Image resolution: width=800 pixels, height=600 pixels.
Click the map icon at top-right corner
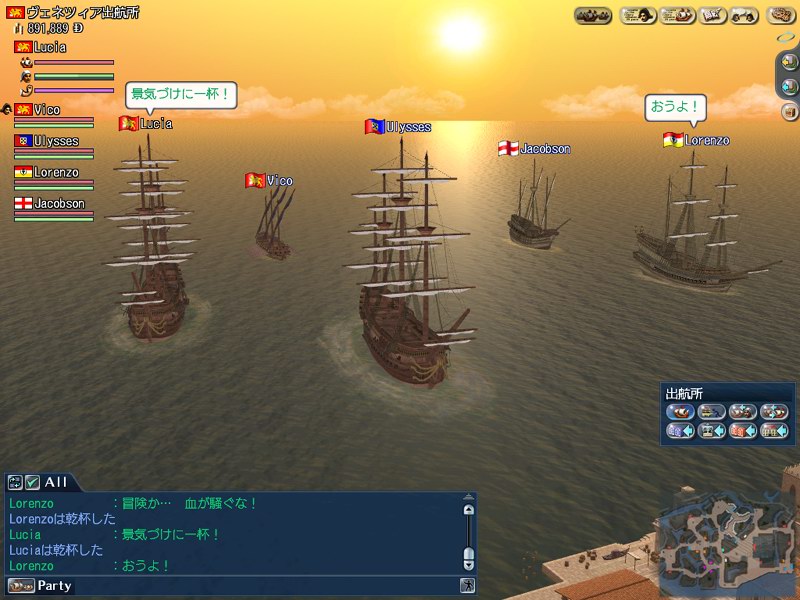[781, 15]
